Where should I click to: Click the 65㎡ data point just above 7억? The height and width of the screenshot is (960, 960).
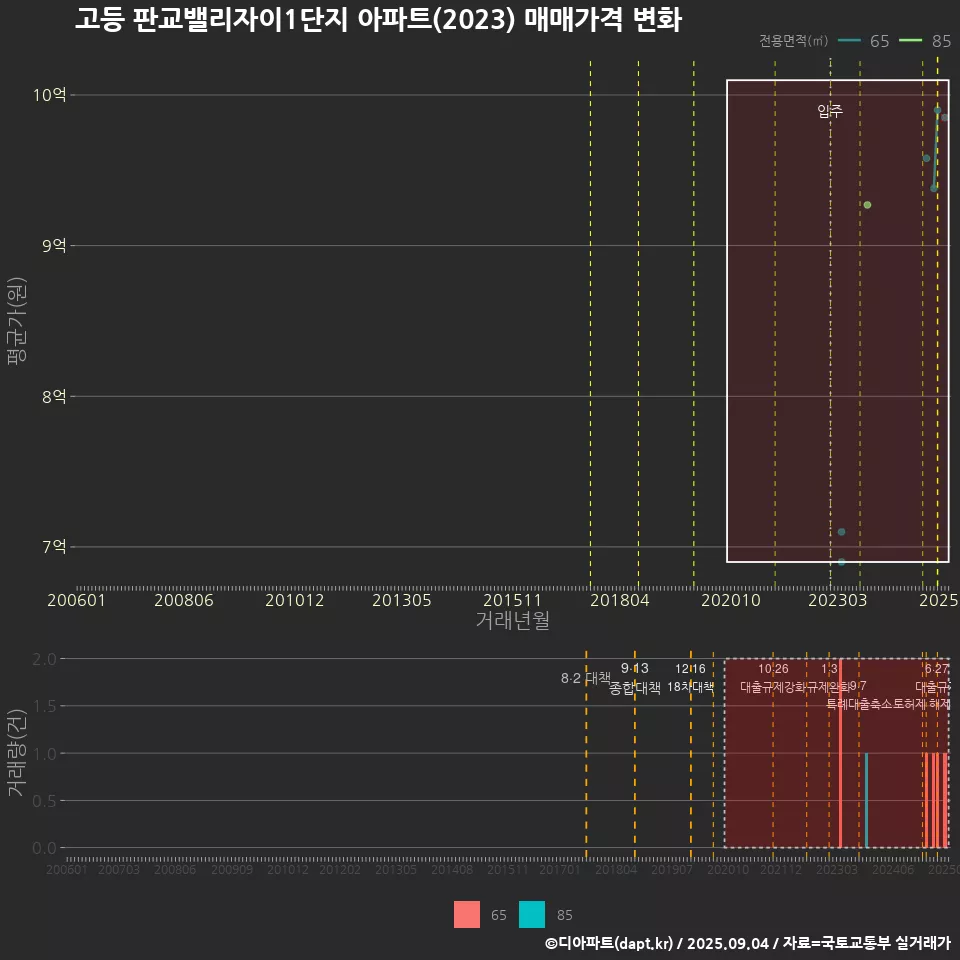841,531
